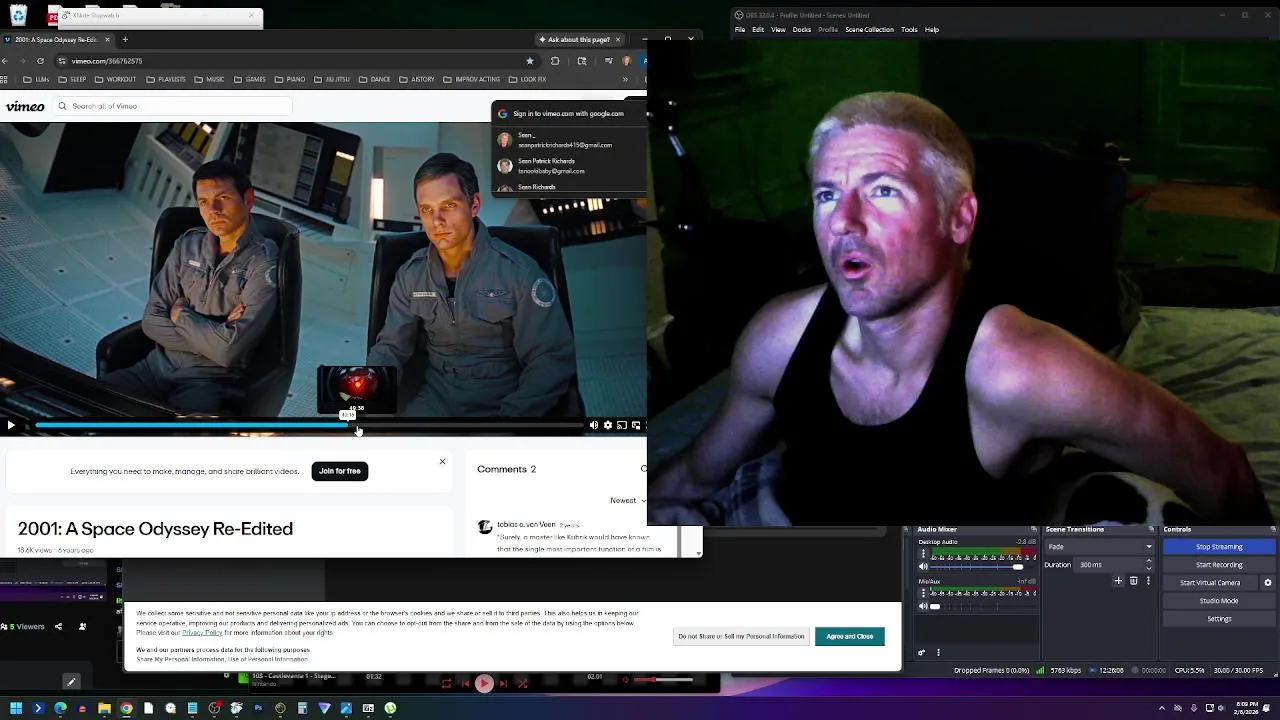Click Stop Streaming in OBS
This screenshot has width=1280, height=720.
point(1219,547)
